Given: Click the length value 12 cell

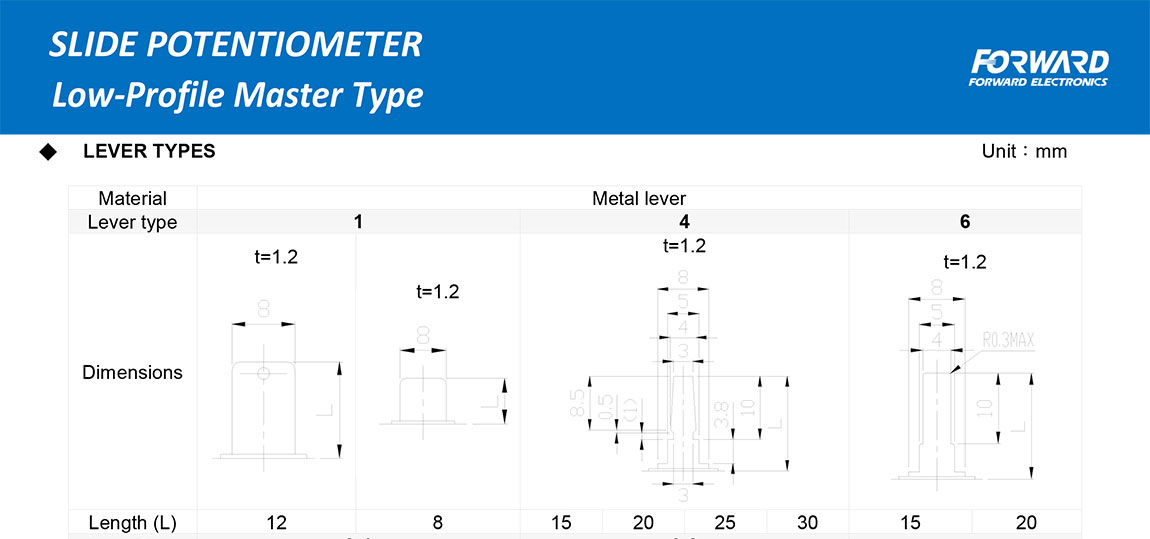Looking at the screenshot, I should [x=277, y=522].
